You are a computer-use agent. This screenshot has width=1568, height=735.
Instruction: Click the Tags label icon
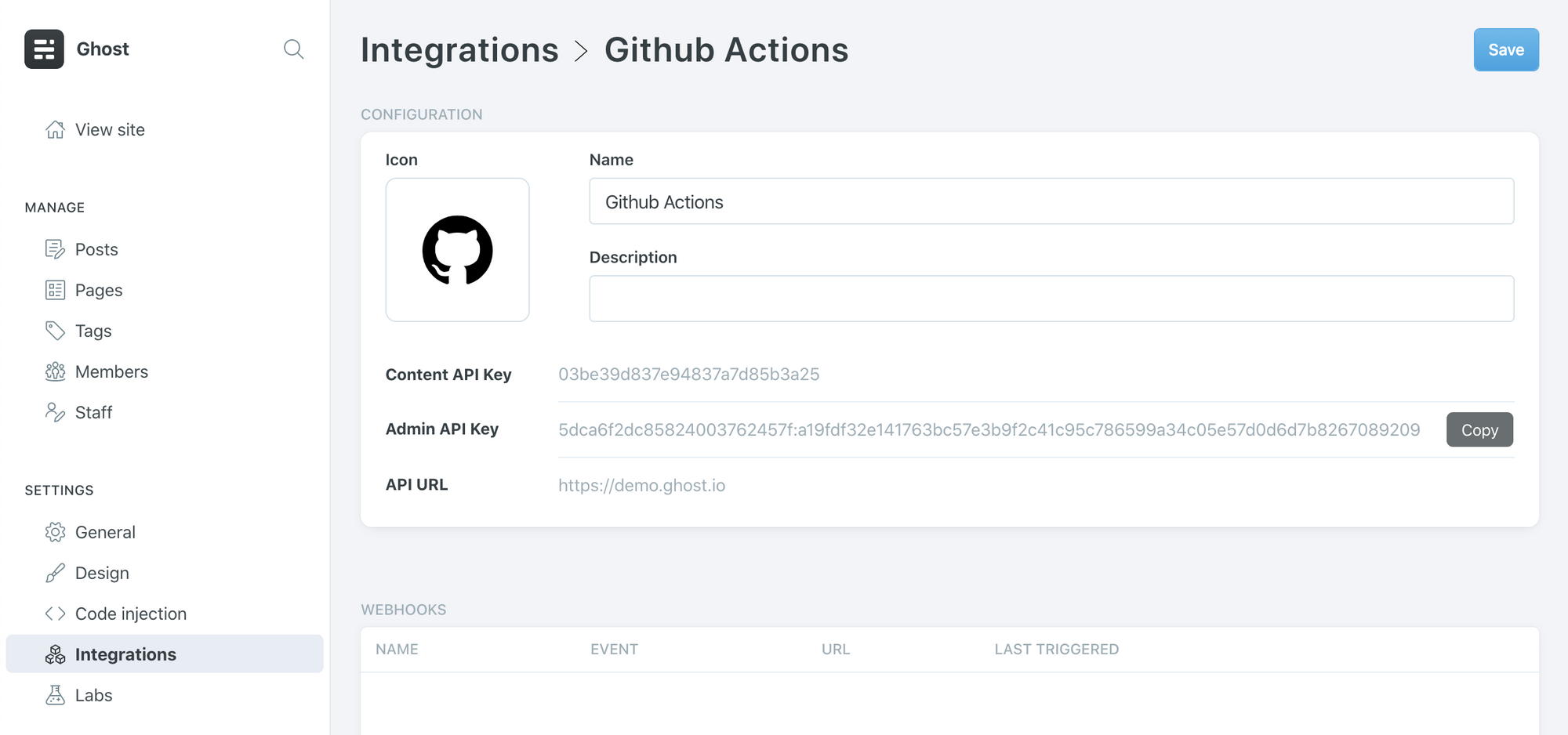click(x=55, y=331)
